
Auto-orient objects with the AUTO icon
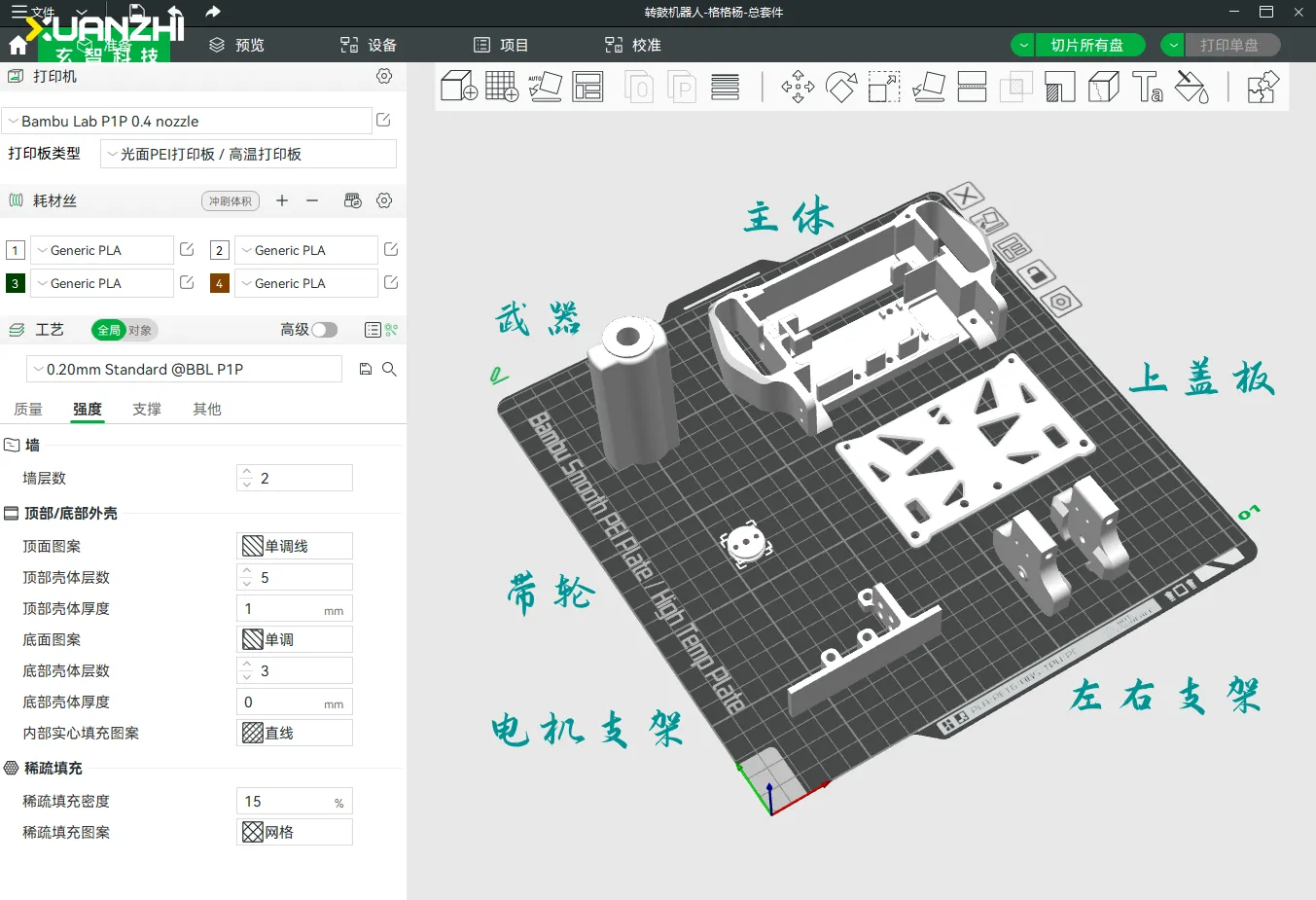point(545,87)
